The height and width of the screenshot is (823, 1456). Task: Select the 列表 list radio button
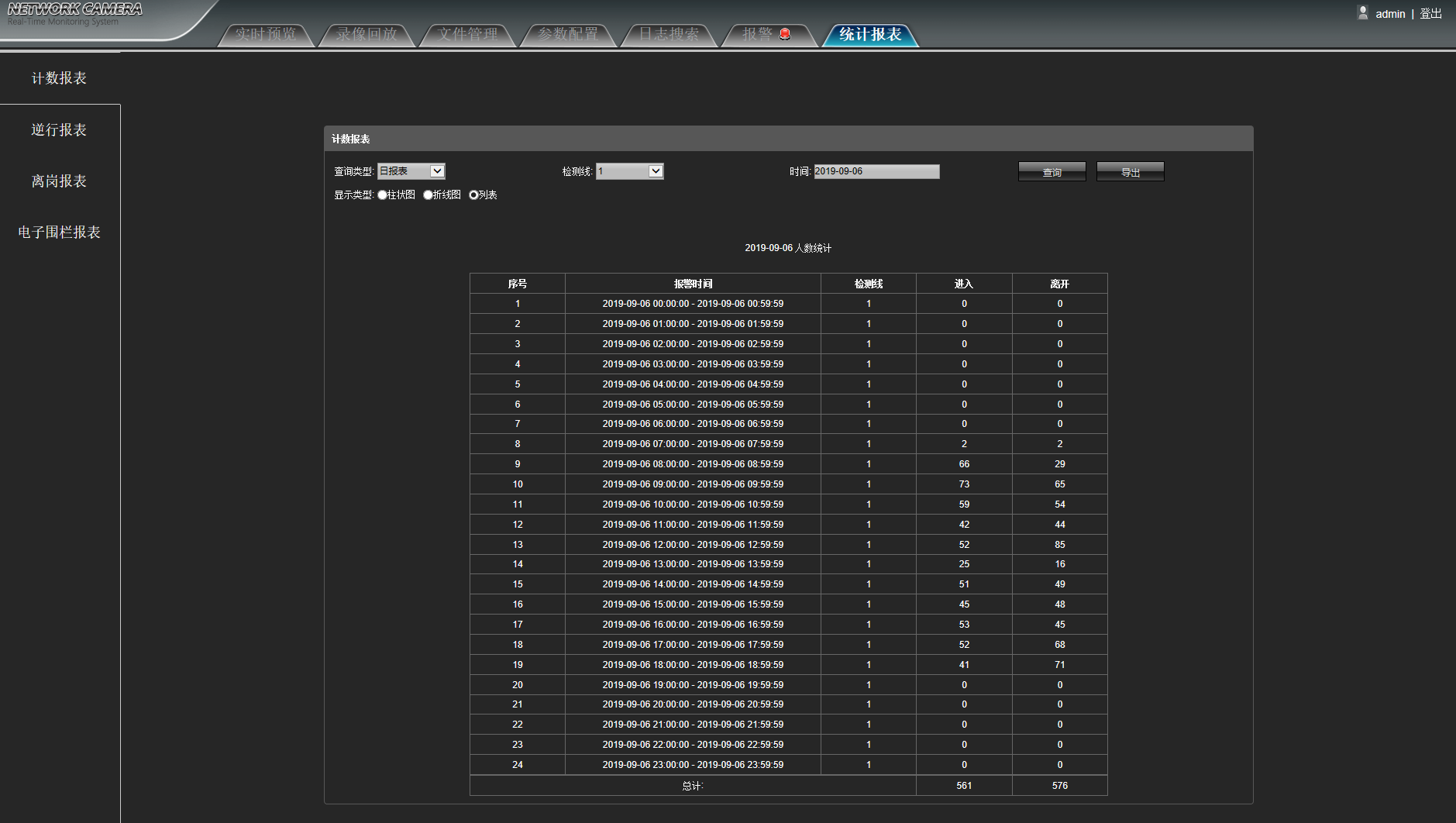[x=473, y=195]
